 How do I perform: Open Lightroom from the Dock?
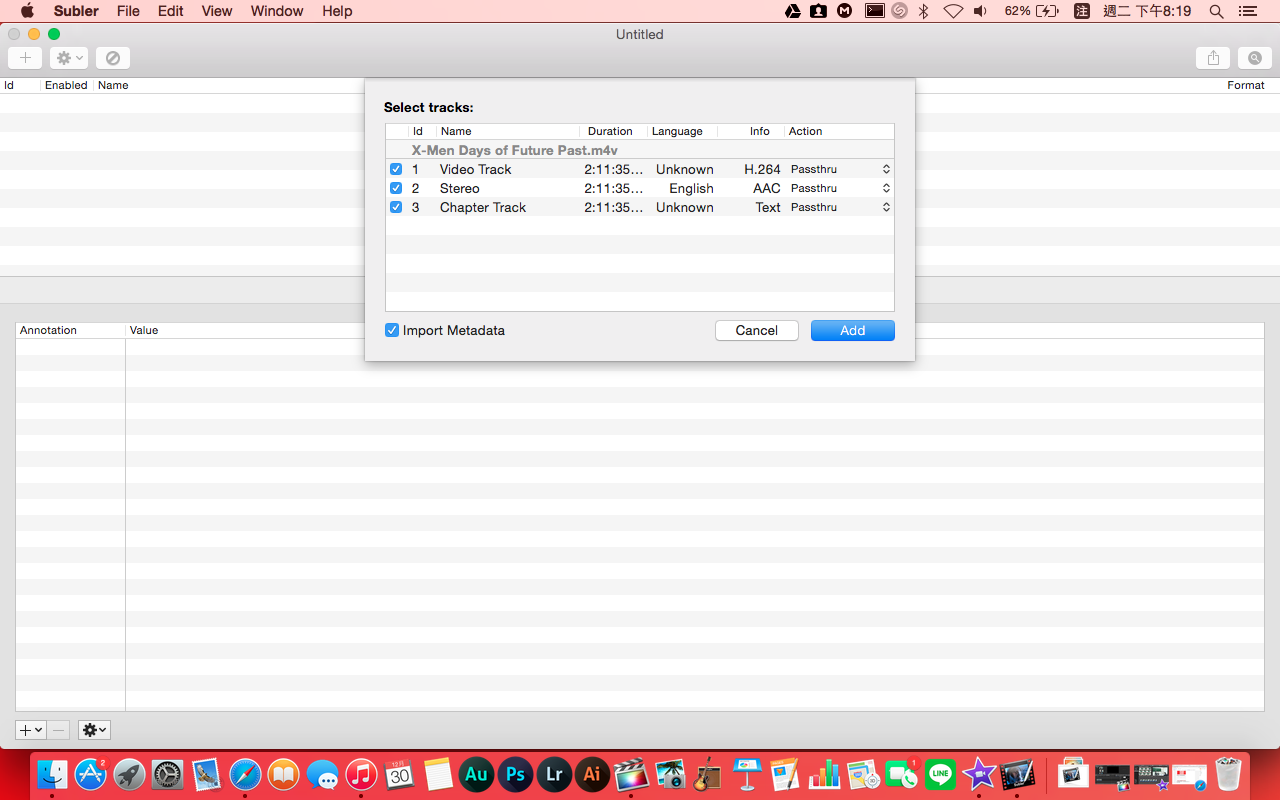554,774
